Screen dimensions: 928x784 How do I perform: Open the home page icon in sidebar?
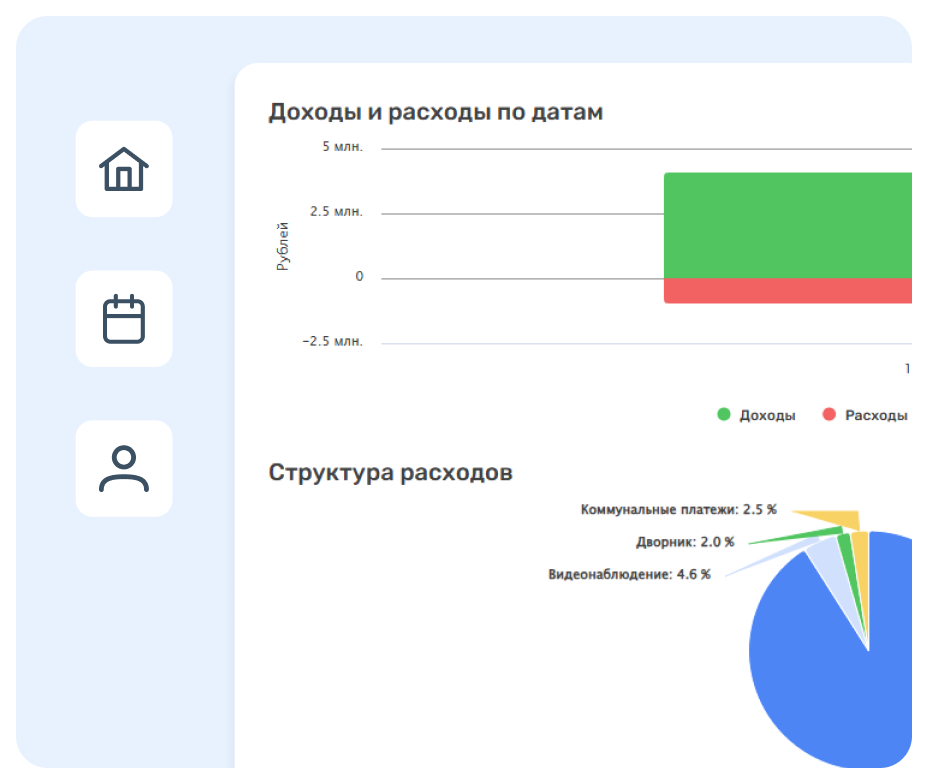tap(124, 169)
